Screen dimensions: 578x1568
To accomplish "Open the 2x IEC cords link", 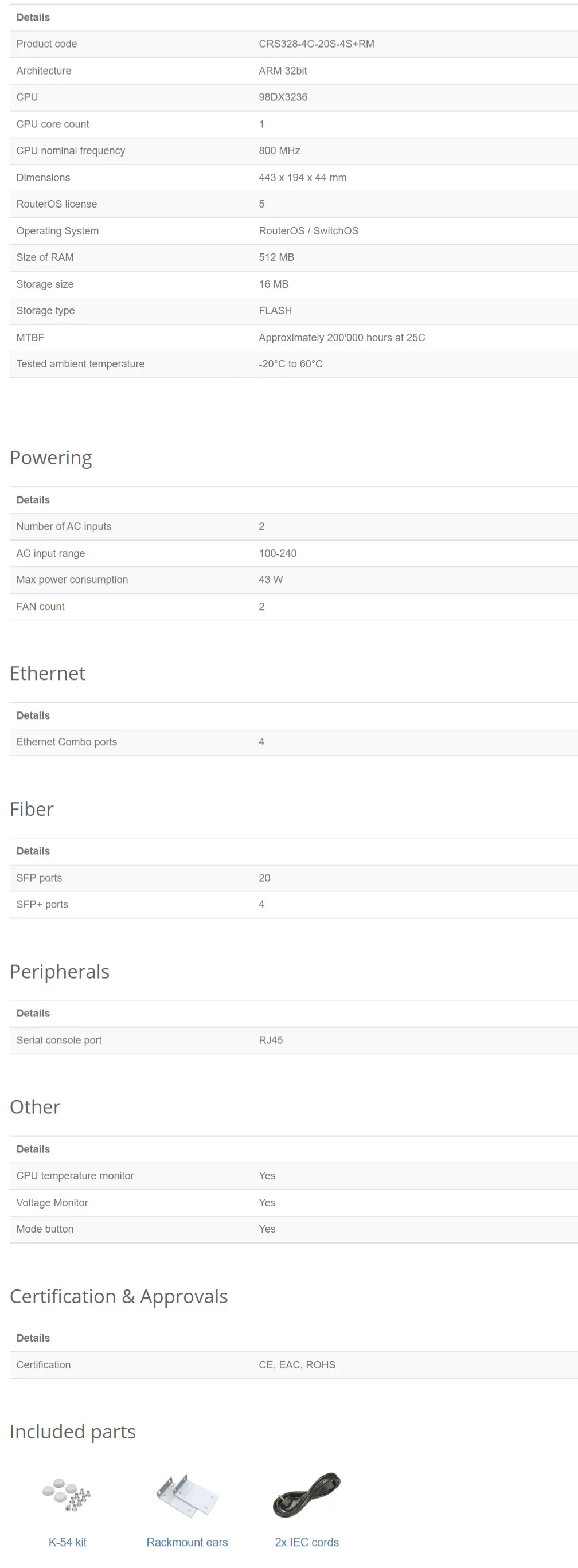I will click(307, 1542).
